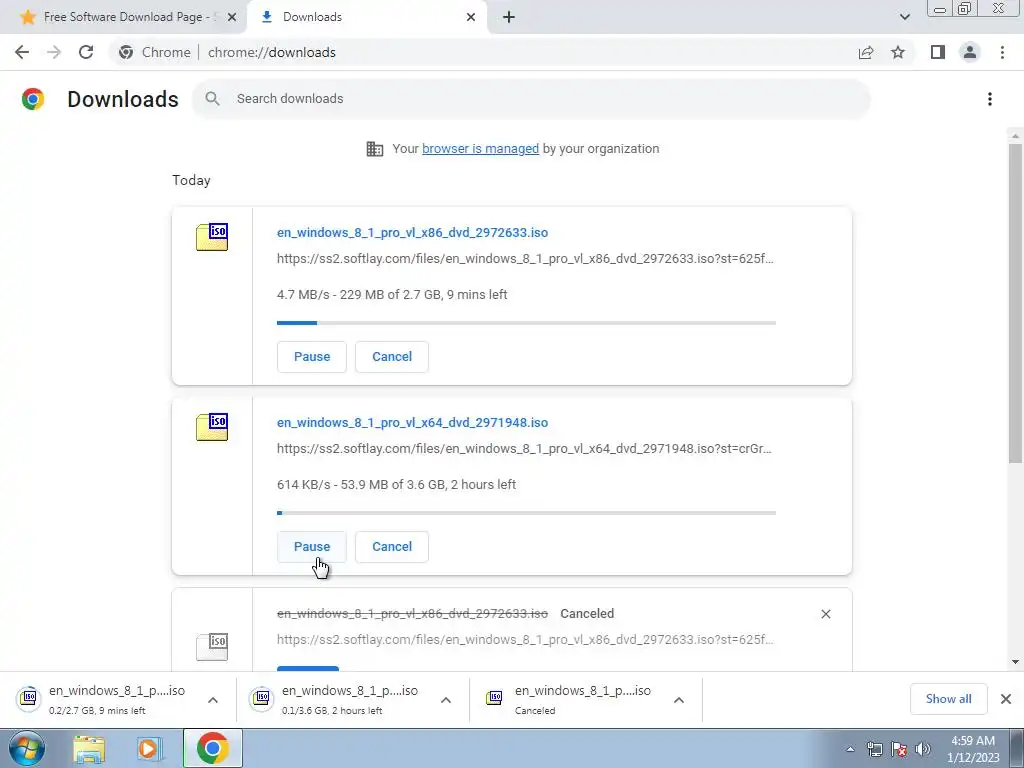Open Windows Media Player from taskbar
Image resolution: width=1024 pixels, height=768 pixels.
click(150, 748)
